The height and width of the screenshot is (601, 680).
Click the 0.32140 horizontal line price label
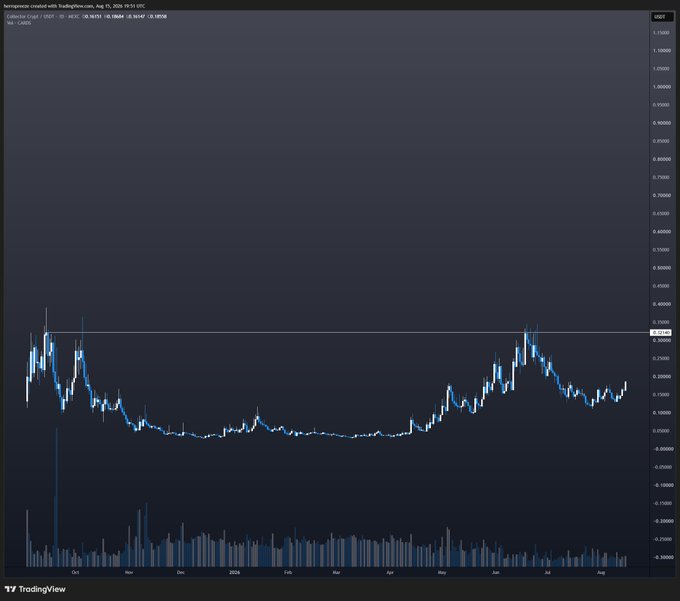point(661,333)
